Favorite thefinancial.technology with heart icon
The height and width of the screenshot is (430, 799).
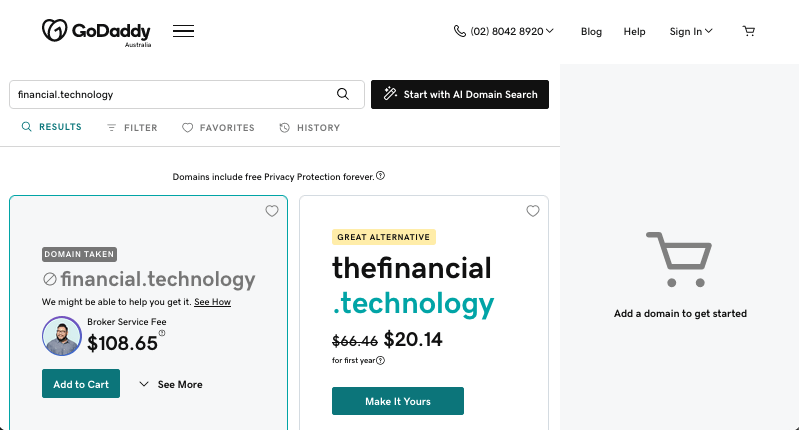click(x=533, y=211)
